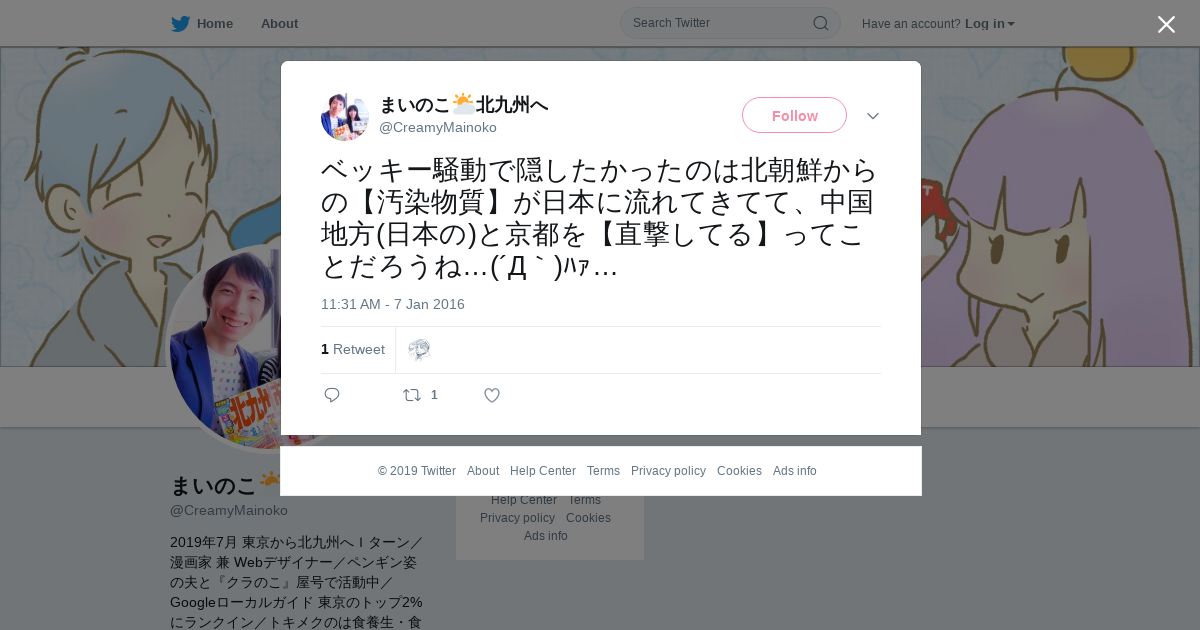Close the tweet overlay with the X icon
Viewport: 1200px width, 630px height.
coord(1166,24)
